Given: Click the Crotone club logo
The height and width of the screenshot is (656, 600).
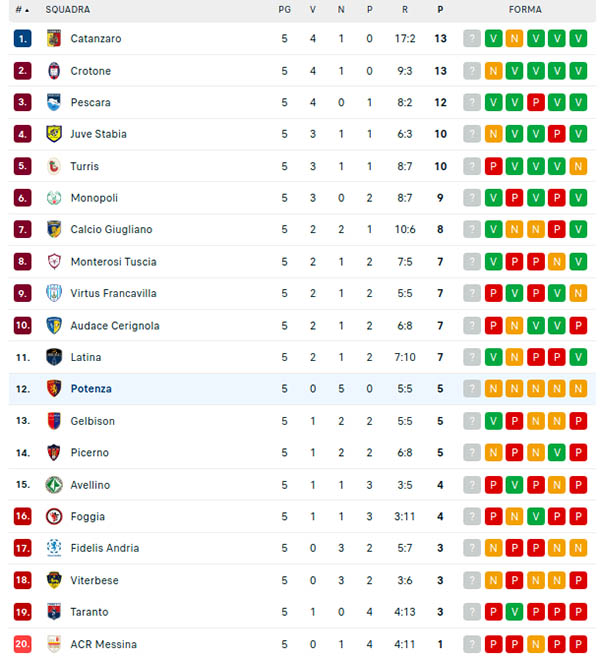Looking at the screenshot, I should point(54,71).
